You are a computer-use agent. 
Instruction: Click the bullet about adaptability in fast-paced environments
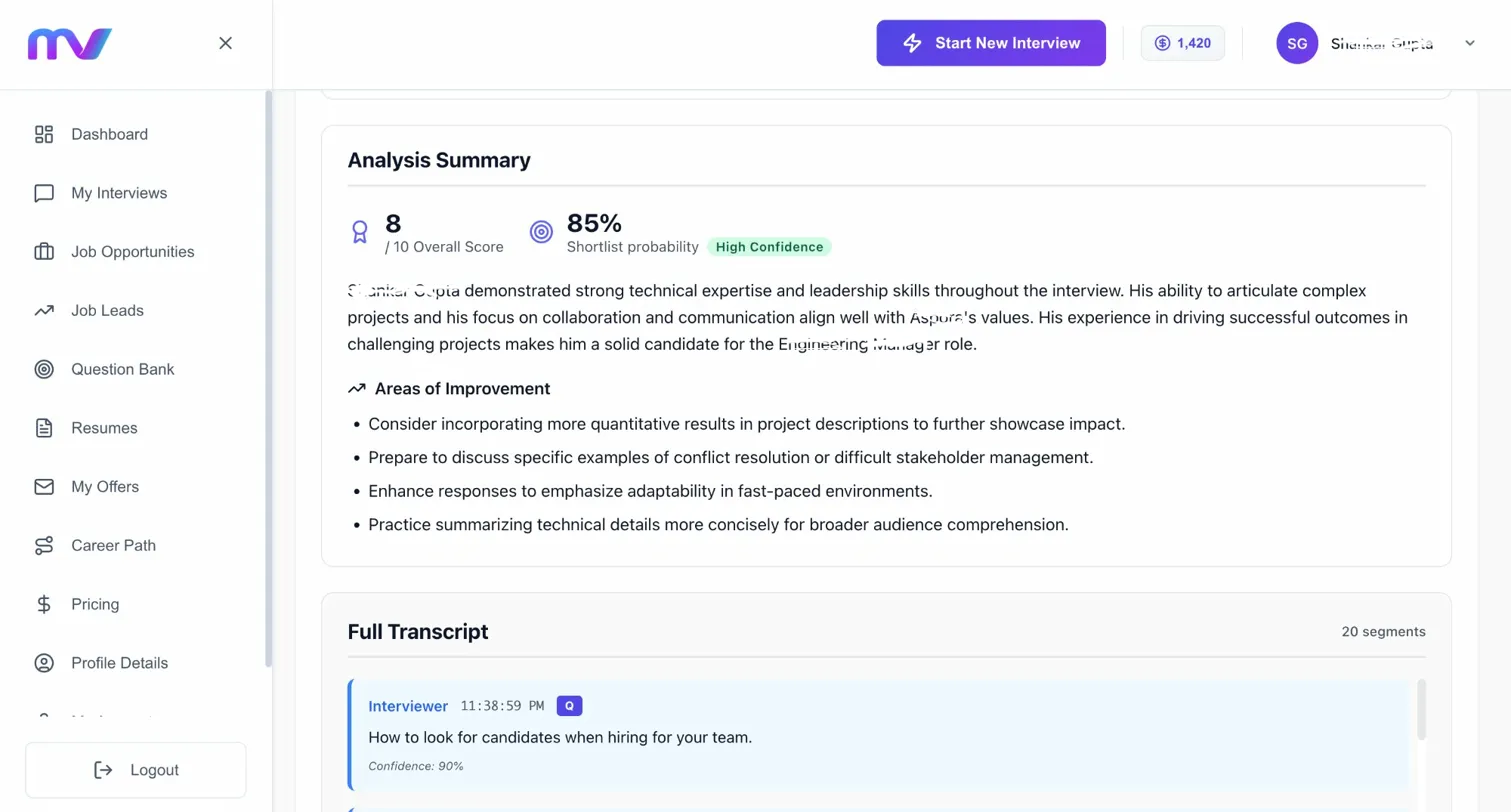point(650,491)
